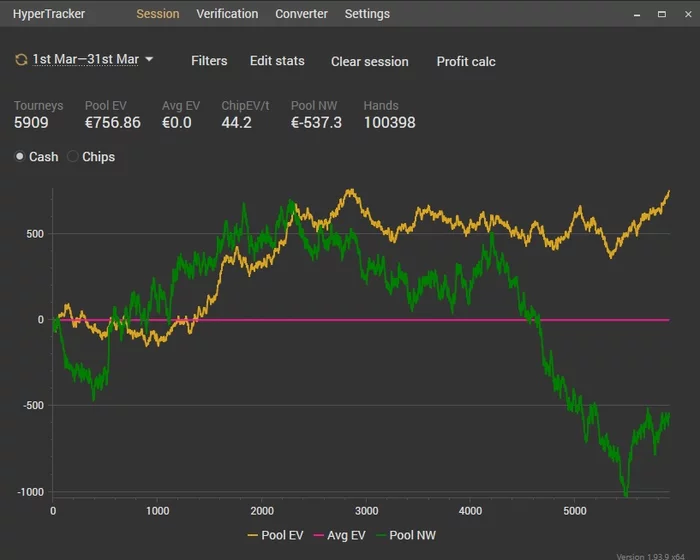Maximize the HyperTracker window
The width and height of the screenshot is (700, 560).
[660, 14]
